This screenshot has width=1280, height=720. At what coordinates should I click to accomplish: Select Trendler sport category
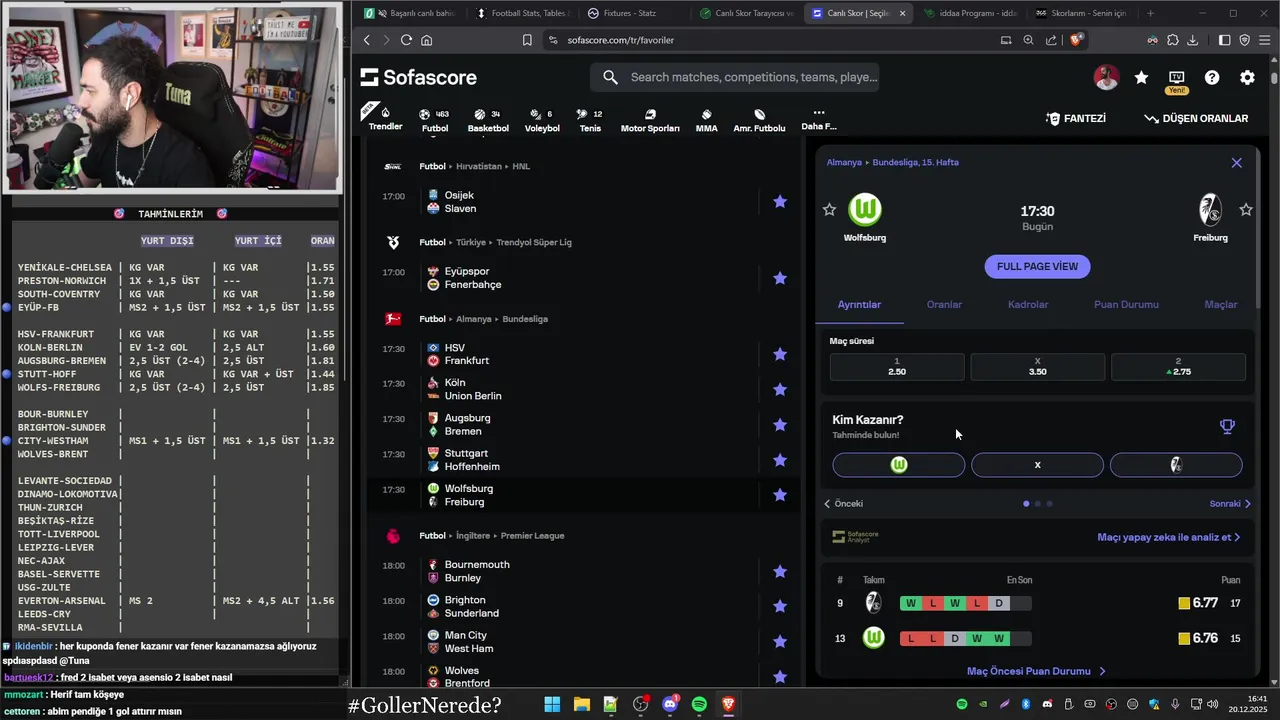pyautogui.click(x=385, y=119)
